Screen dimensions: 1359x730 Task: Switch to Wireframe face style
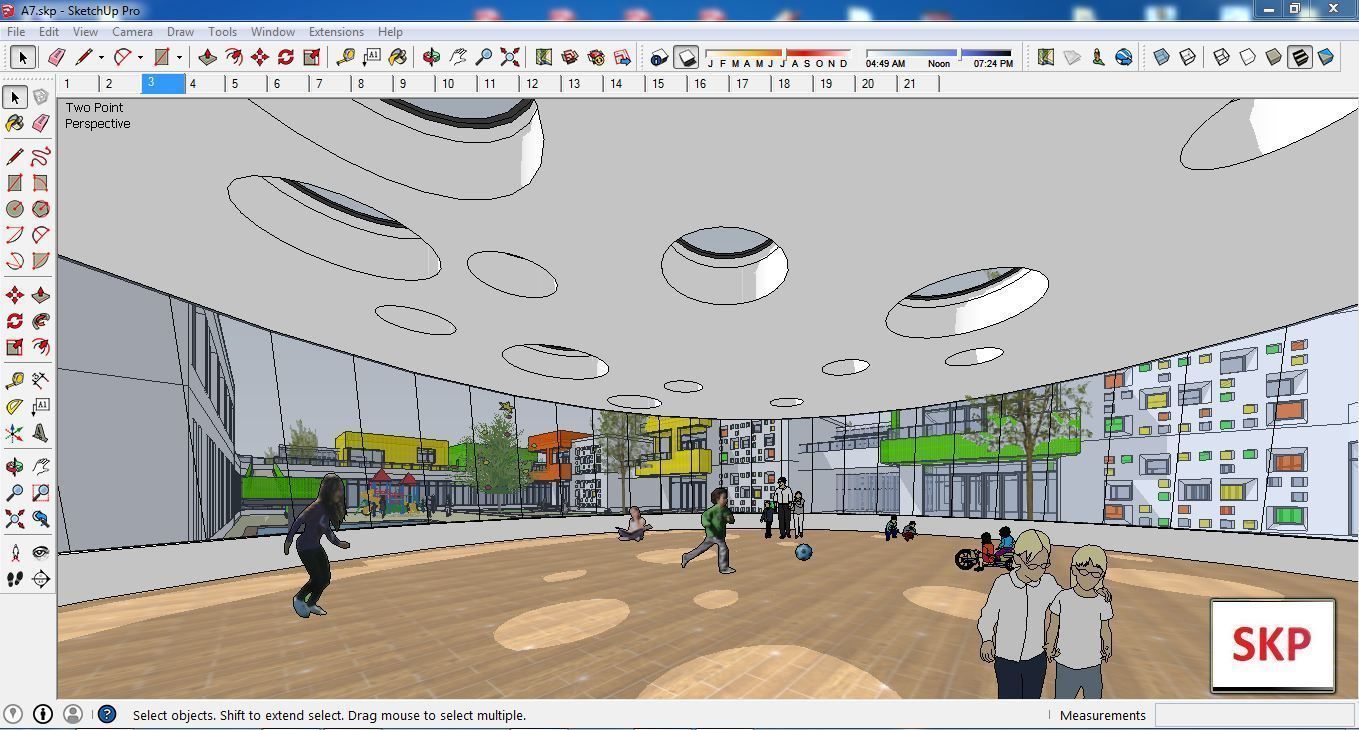(x=1222, y=57)
